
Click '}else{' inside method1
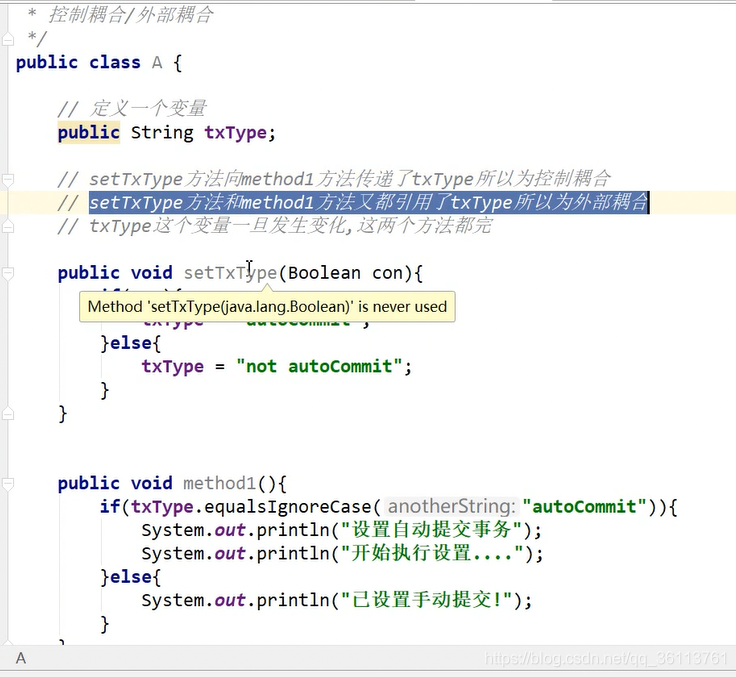click(130, 577)
